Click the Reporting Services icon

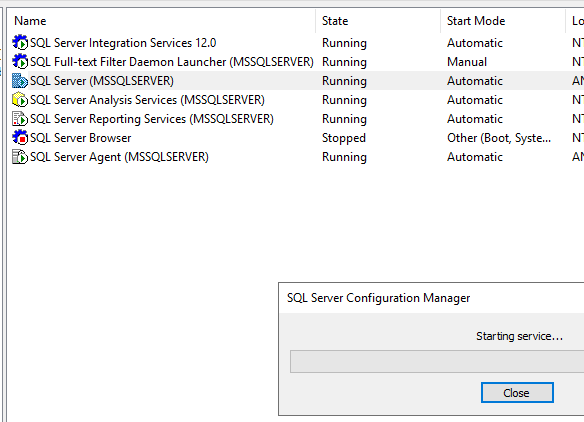pyautogui.click(x=20, y=118)
